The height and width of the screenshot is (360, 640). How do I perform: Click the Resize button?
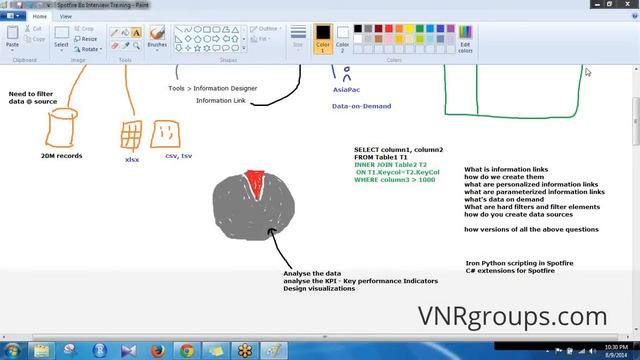pos(86,39)
